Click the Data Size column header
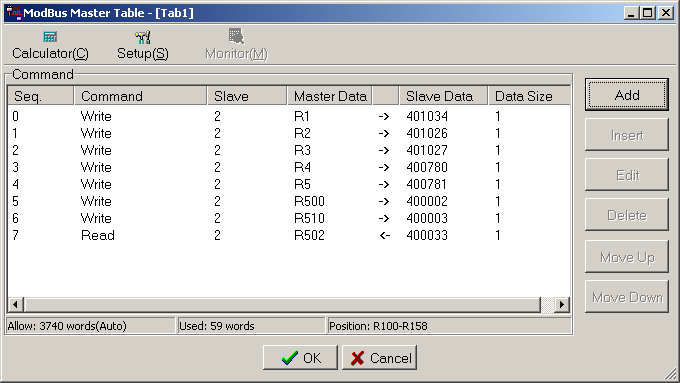 click(x=529, y=96)
